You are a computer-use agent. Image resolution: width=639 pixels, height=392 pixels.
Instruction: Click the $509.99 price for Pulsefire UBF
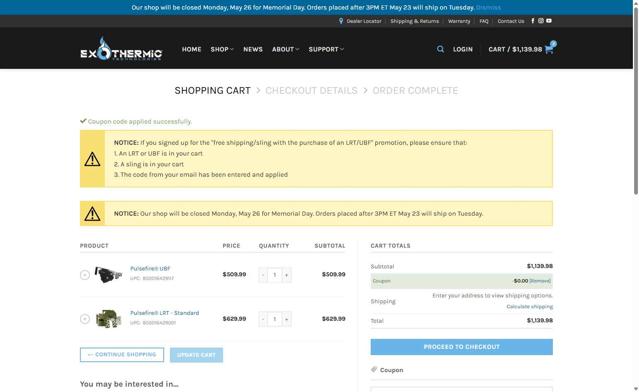[x=234, y=274]
